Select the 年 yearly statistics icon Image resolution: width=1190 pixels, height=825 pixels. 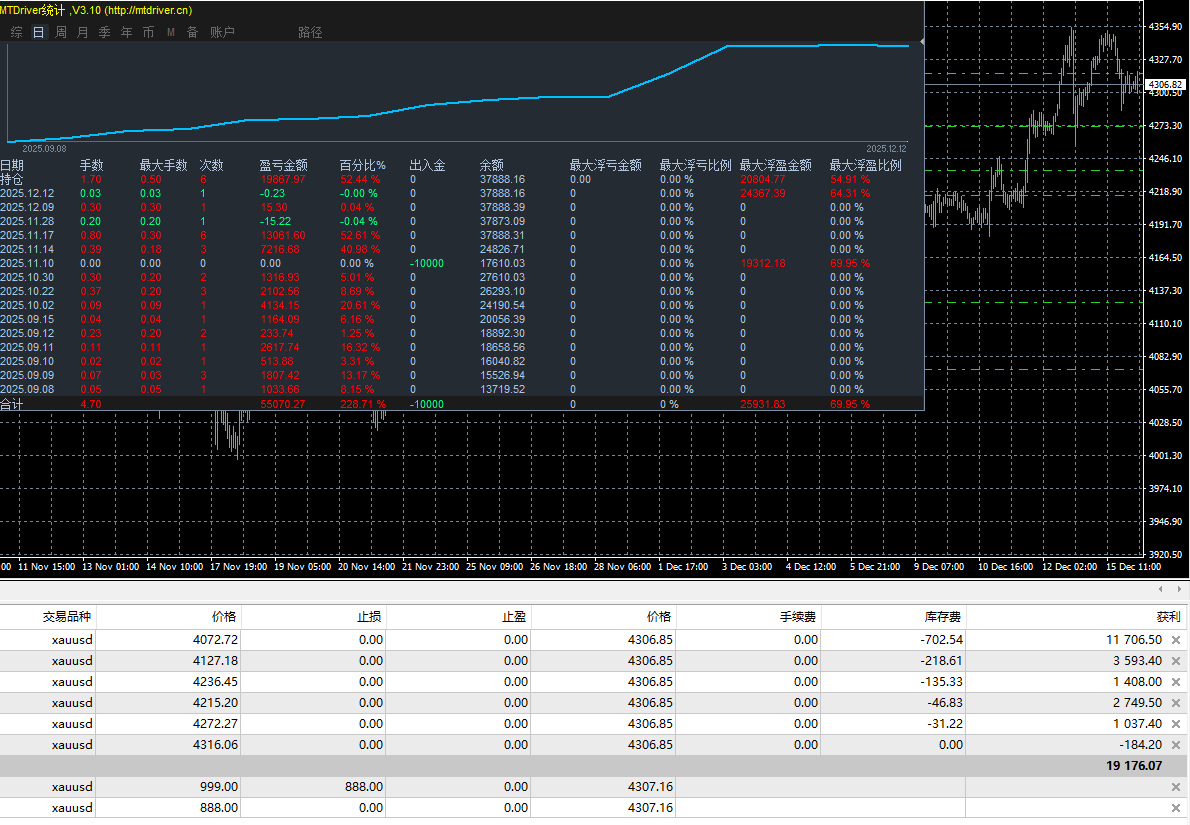[x=125, y=31]
